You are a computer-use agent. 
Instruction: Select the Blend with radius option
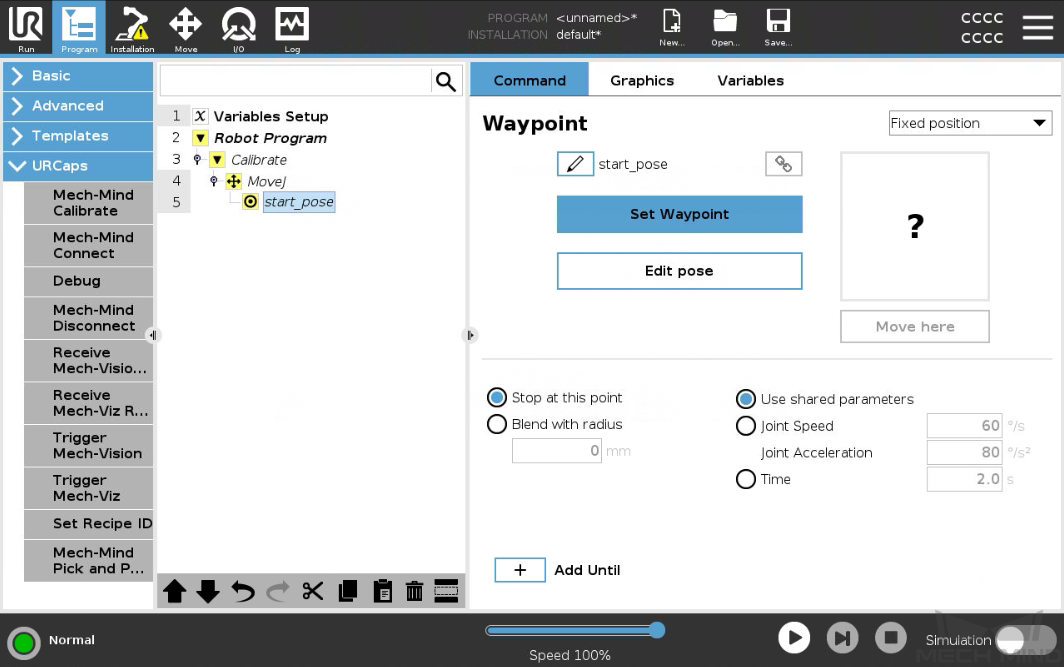(497, 424)
